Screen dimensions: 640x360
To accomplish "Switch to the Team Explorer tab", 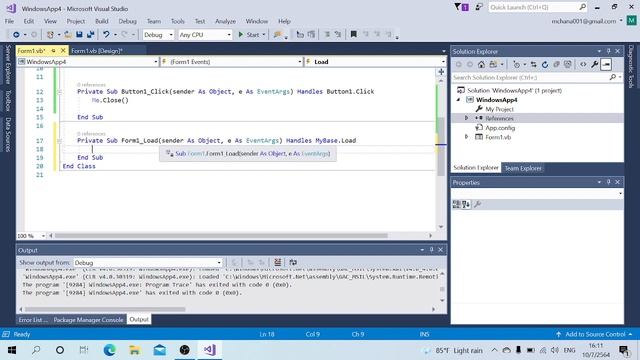I will pyautogui.click(x=523, y=168).
